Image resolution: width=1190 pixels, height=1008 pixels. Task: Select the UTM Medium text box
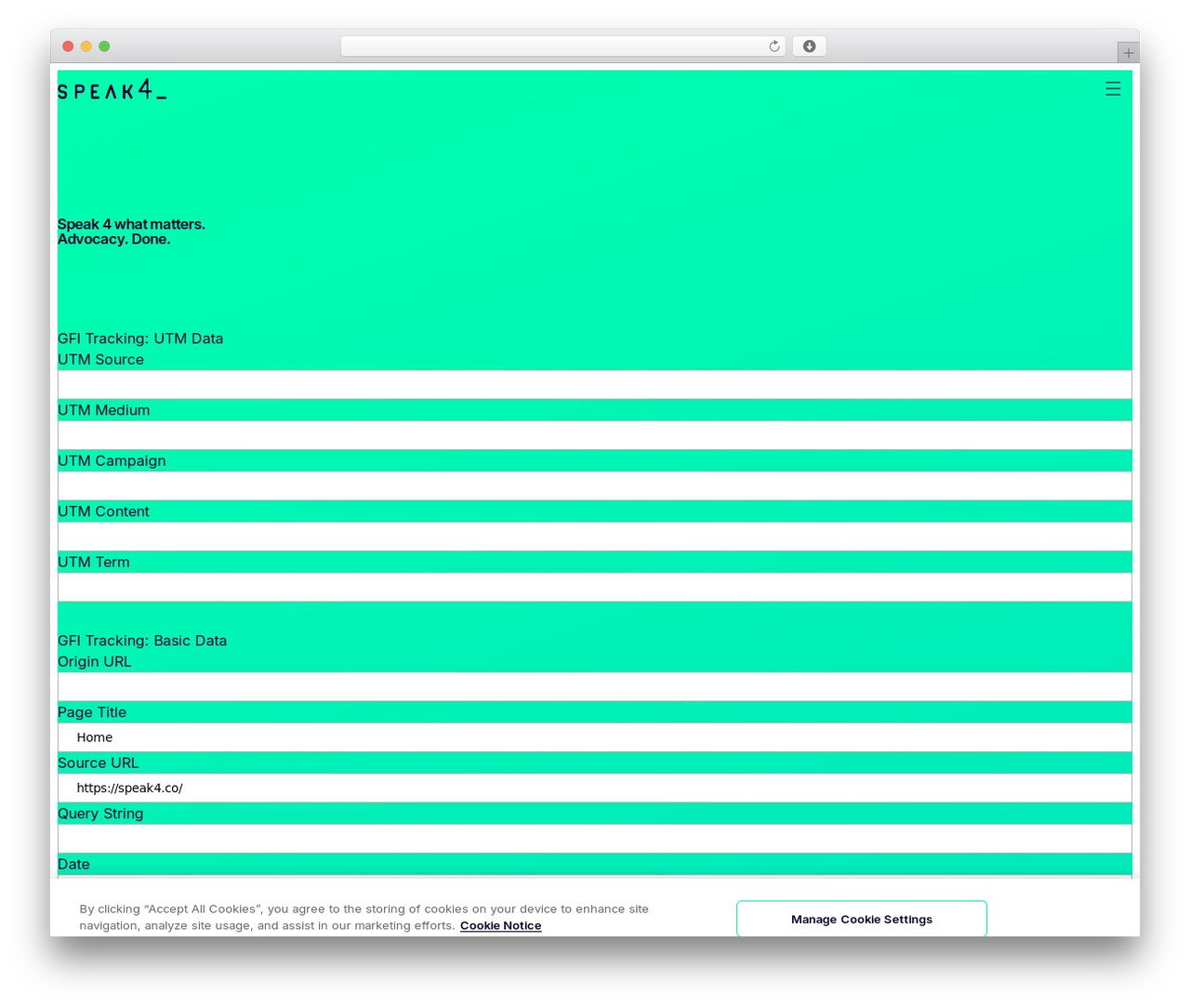click(595, 435)
